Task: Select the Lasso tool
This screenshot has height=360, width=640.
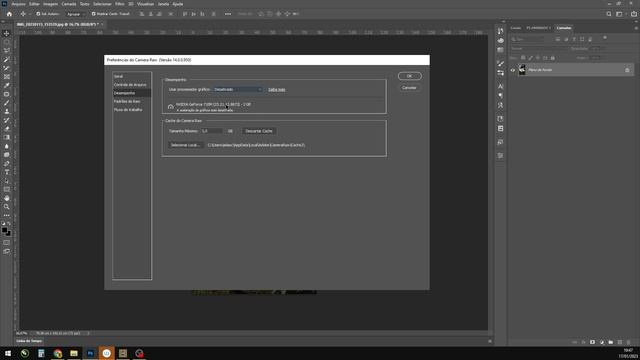Action: coord(7,51)
